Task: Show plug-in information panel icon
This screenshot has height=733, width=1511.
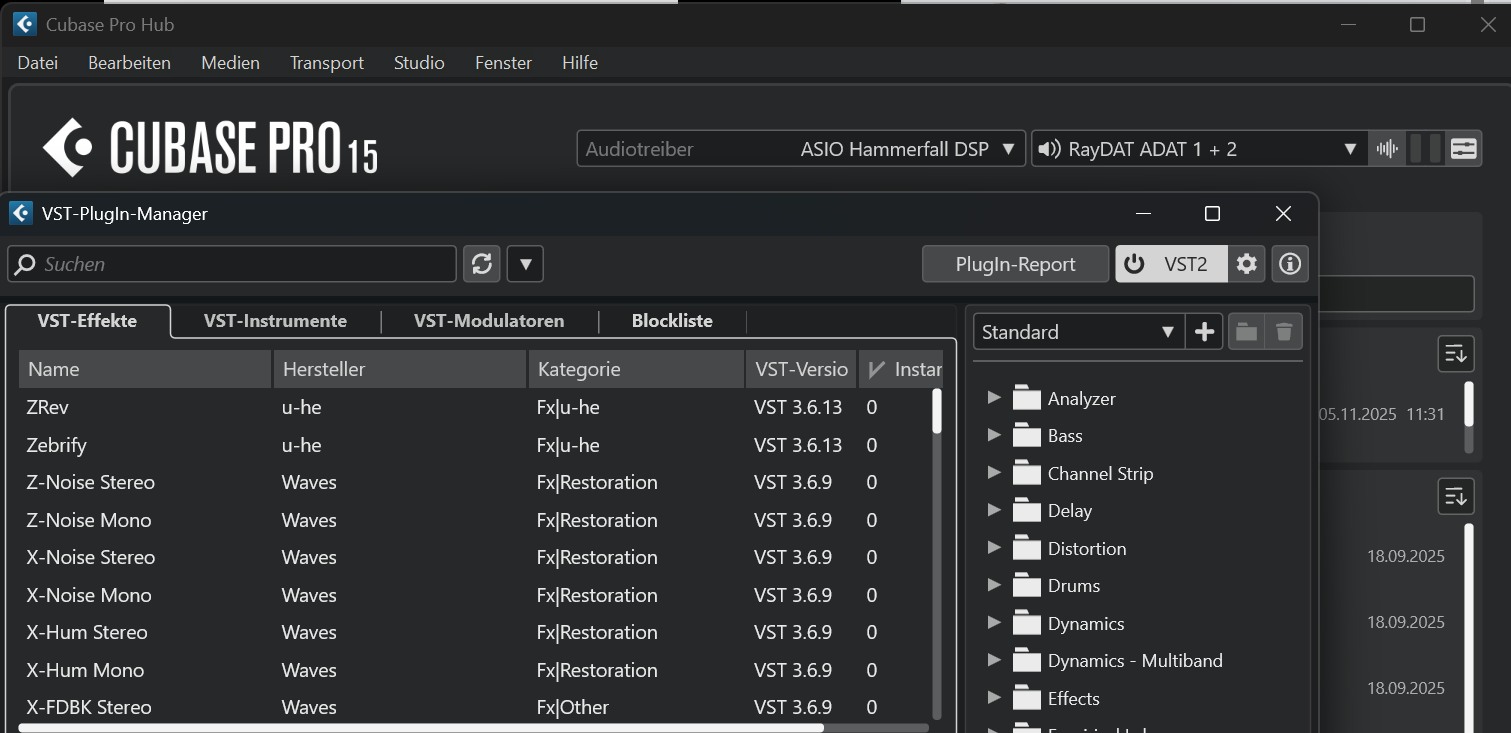Action: pos(1290,264)
